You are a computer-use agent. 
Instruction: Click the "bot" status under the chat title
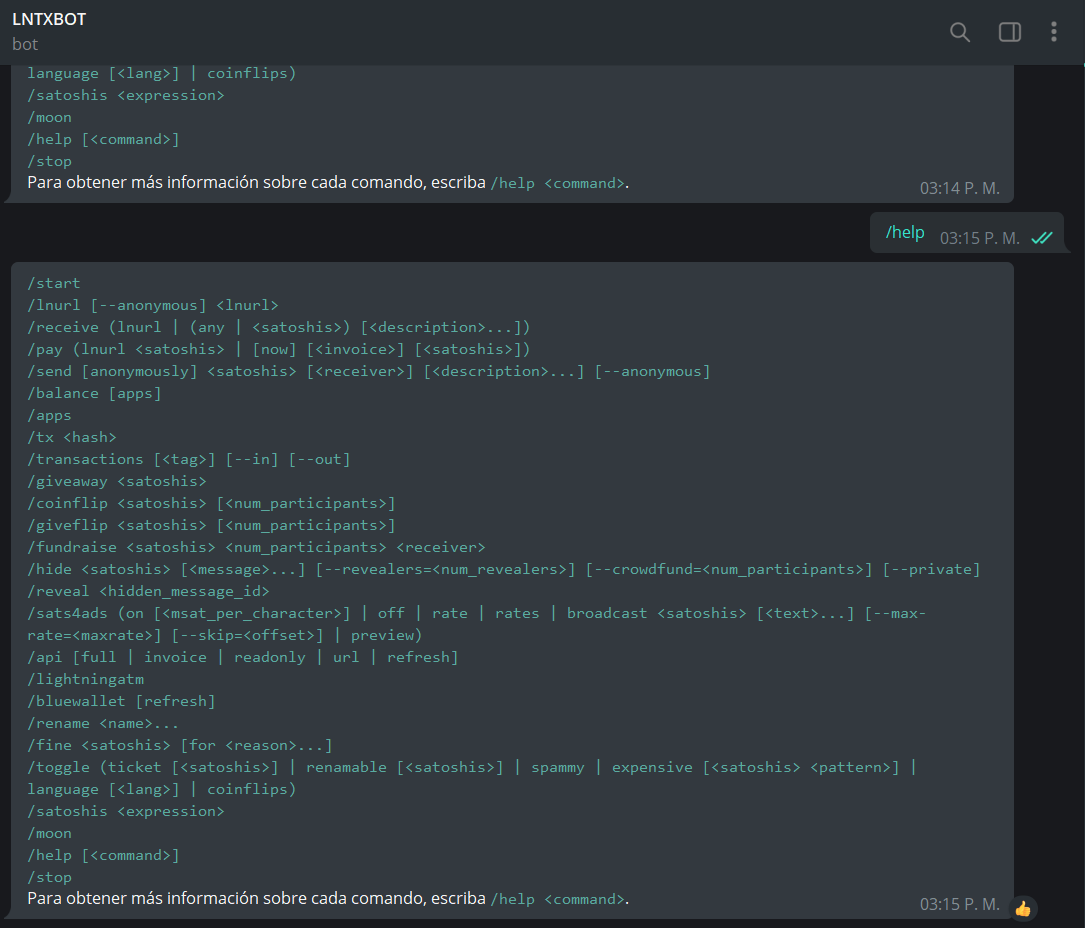point(25,44)
